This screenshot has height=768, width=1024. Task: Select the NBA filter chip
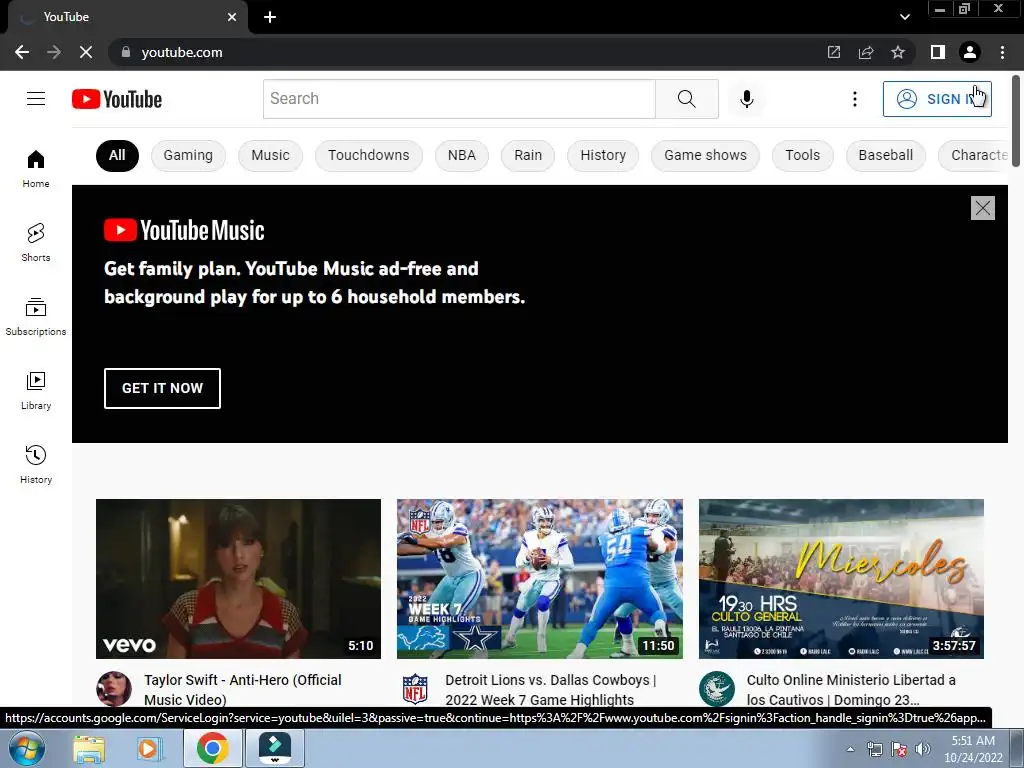pyautogui.click(x=462, y=155)
